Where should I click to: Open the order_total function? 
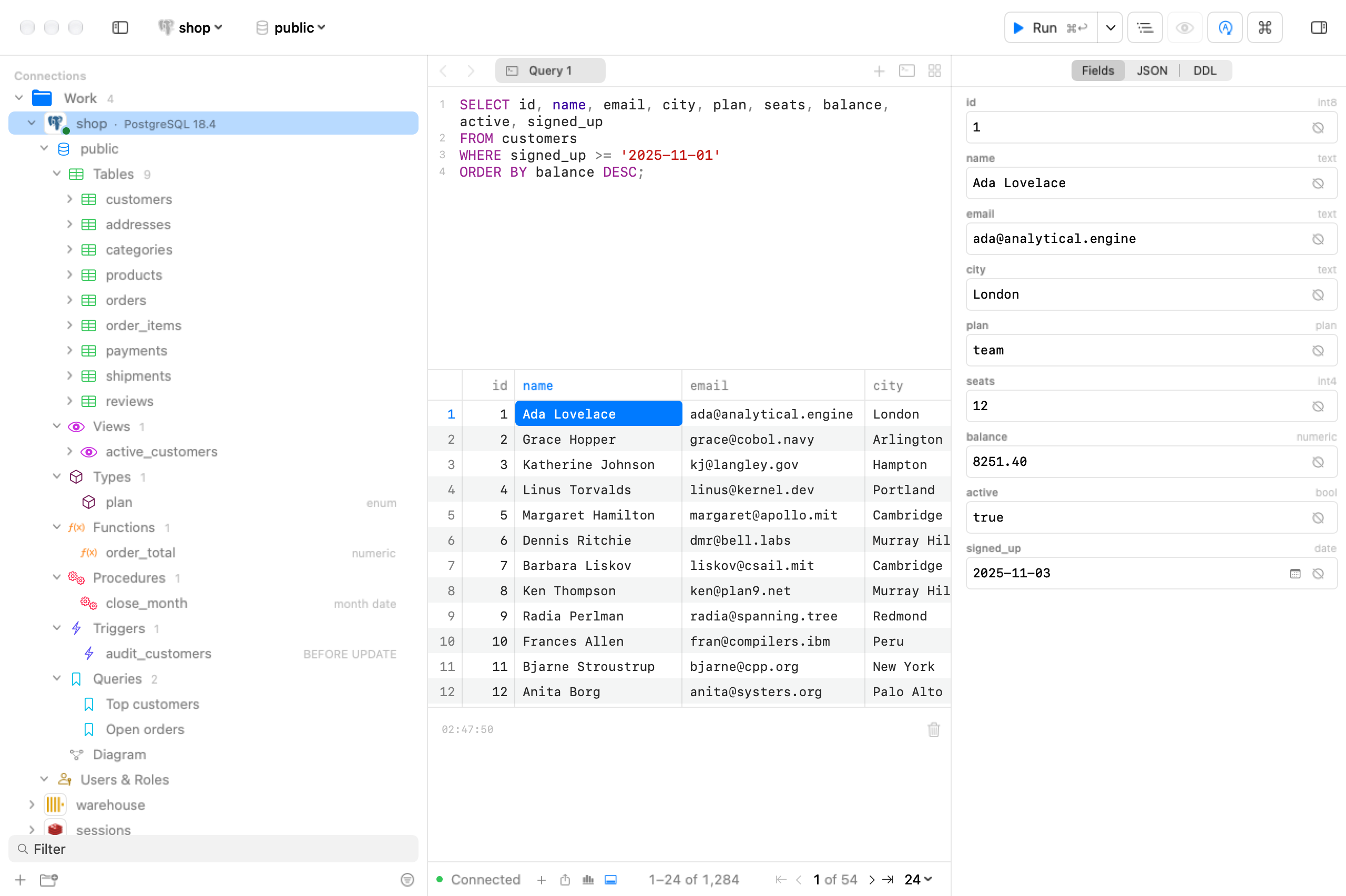pos(140,553)
